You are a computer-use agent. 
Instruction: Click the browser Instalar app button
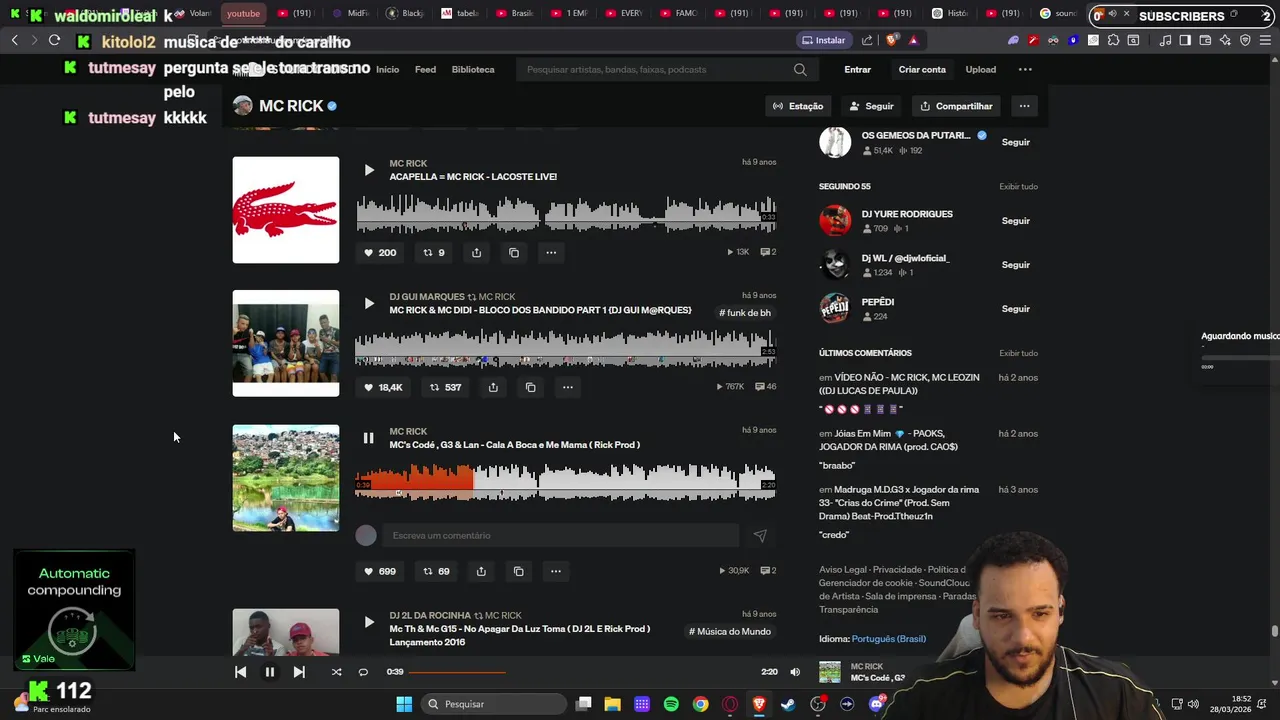[x=823, y=40]
